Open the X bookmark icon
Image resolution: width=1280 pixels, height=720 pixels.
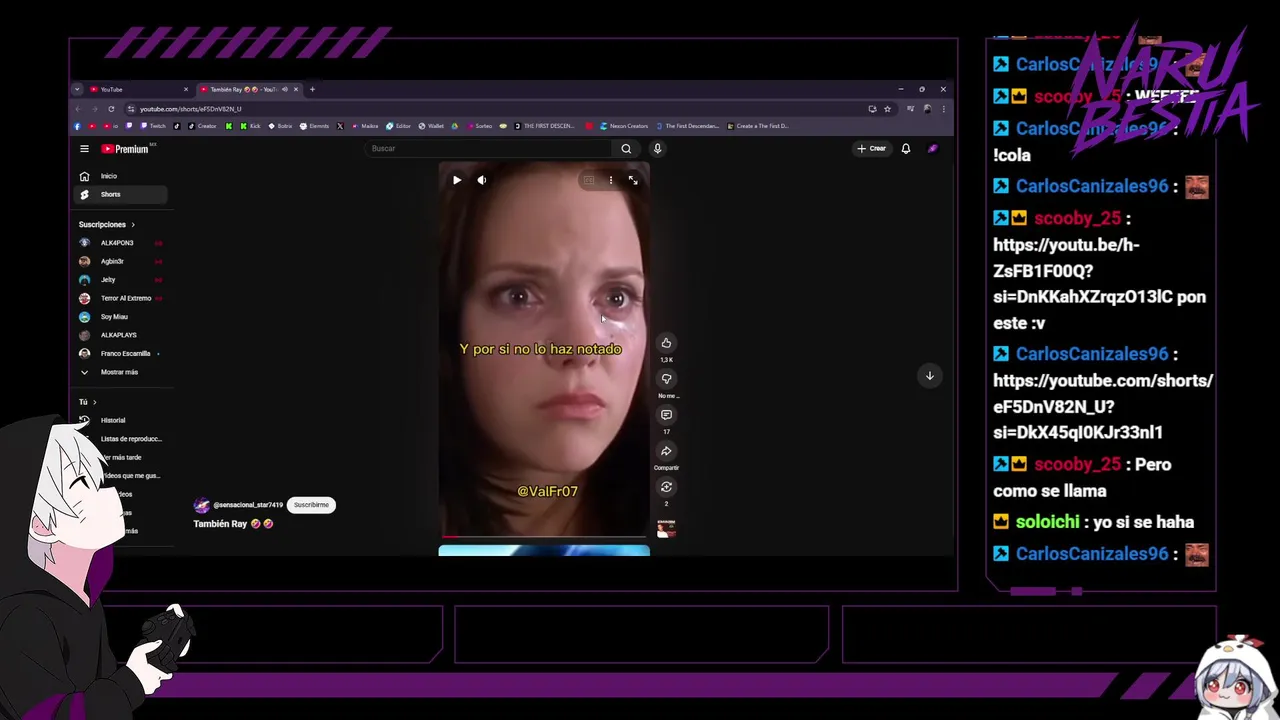(x=340, y=126)
